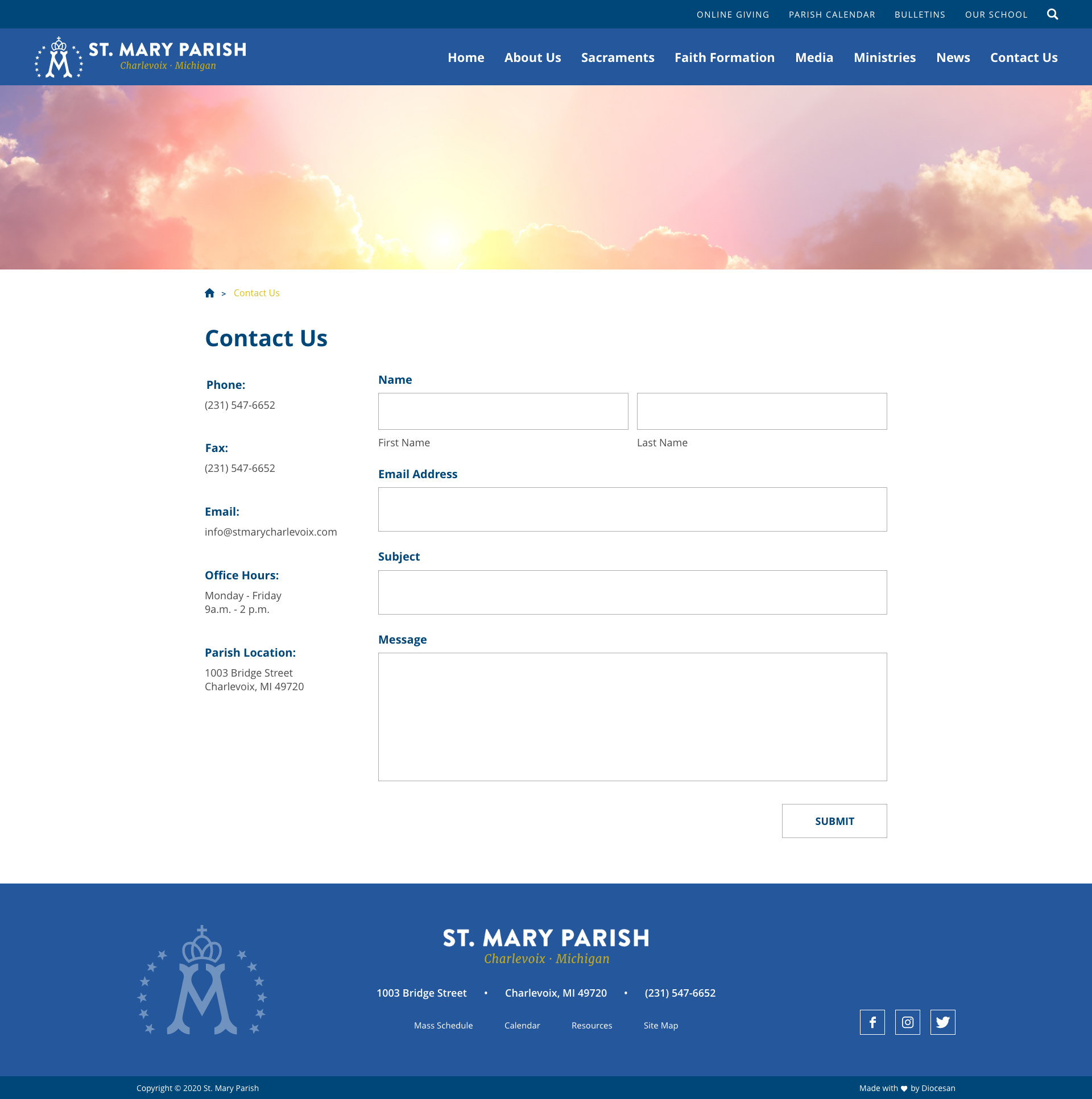Click the Mass Schedule footer link
Viewport: 1092px width, 1099px height.
coord(443,1025)
